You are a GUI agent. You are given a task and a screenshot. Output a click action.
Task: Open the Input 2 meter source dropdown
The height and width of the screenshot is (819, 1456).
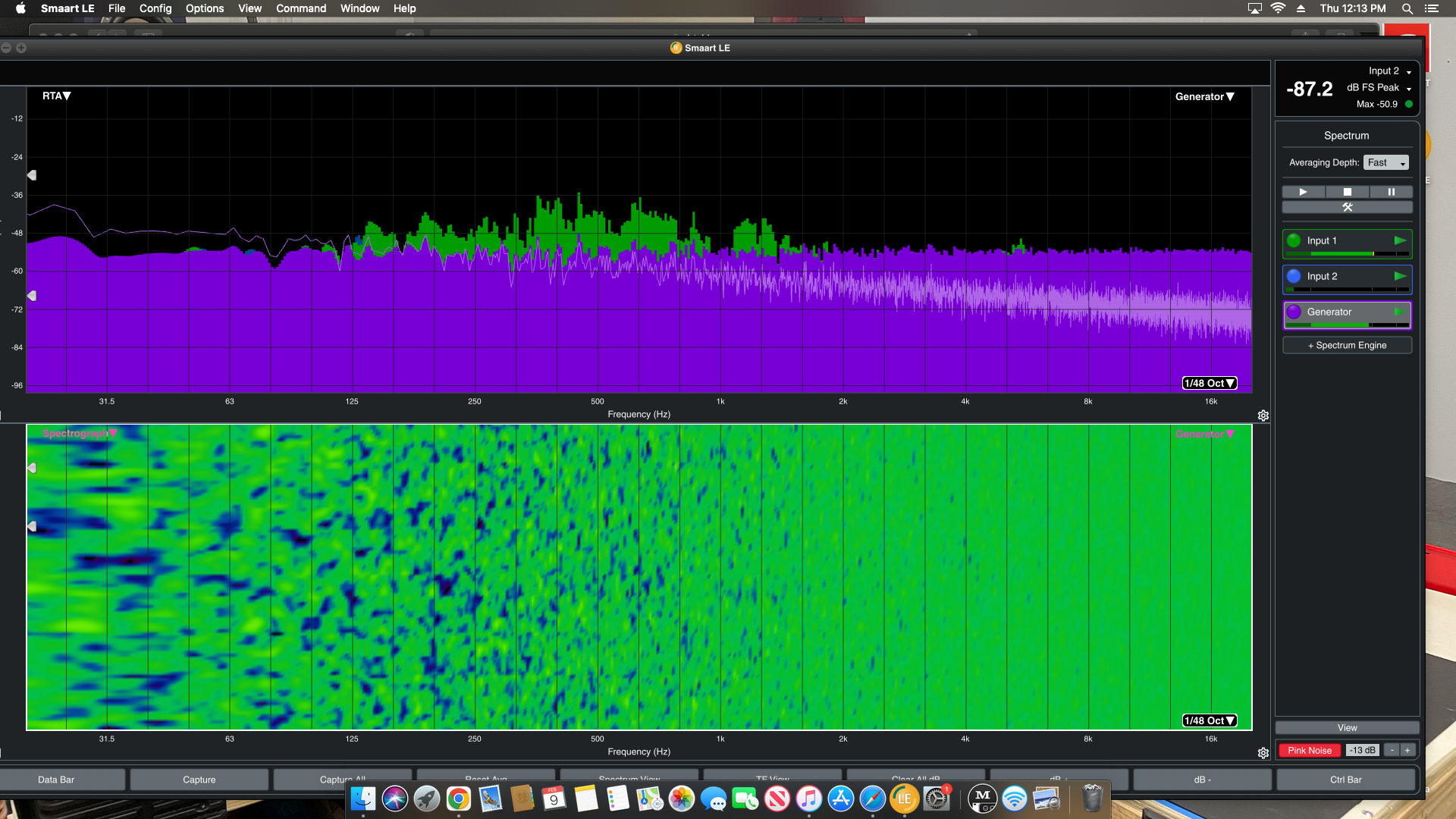pos(1390,71)
